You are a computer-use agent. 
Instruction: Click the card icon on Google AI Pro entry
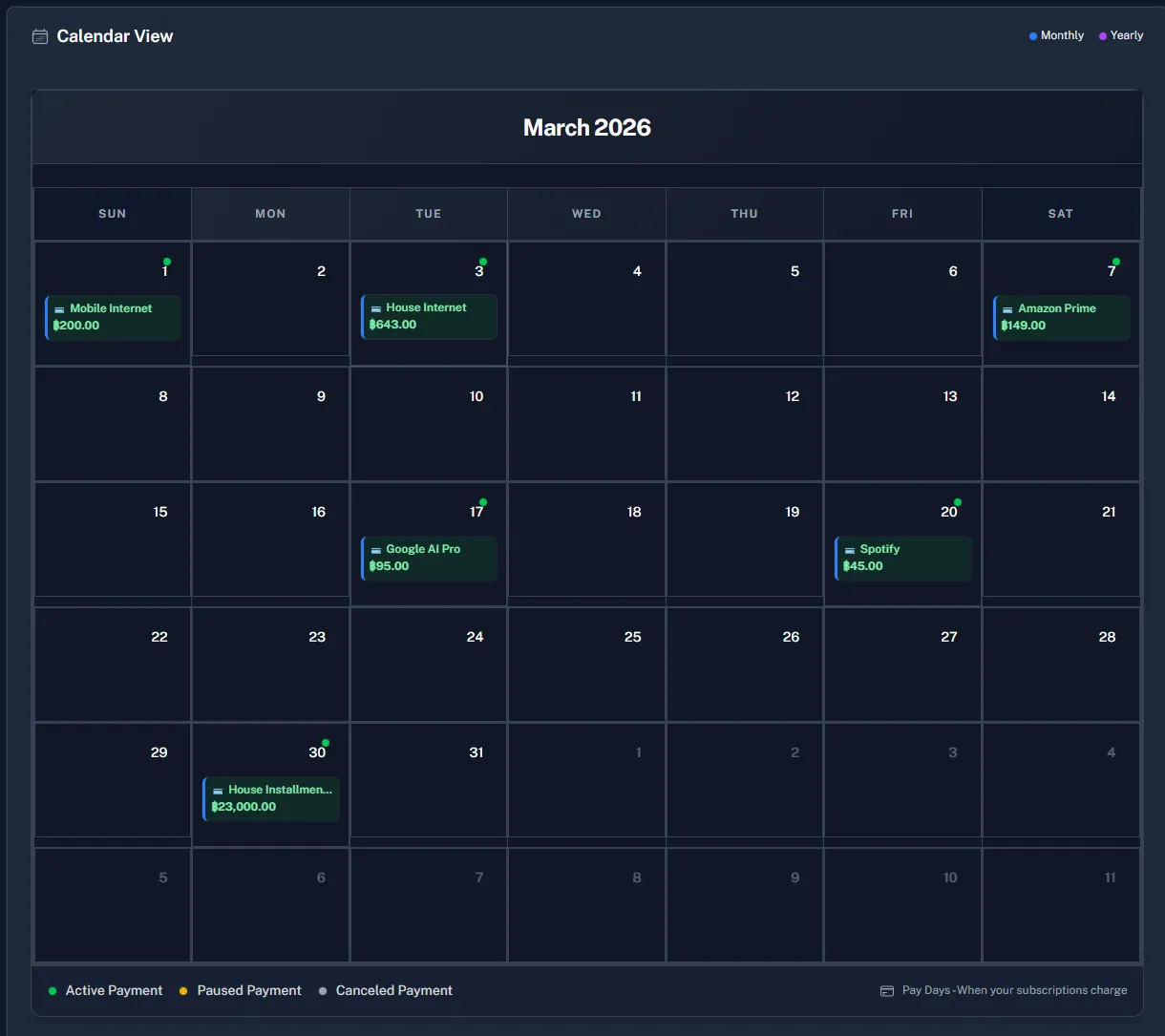pos(375,550)
